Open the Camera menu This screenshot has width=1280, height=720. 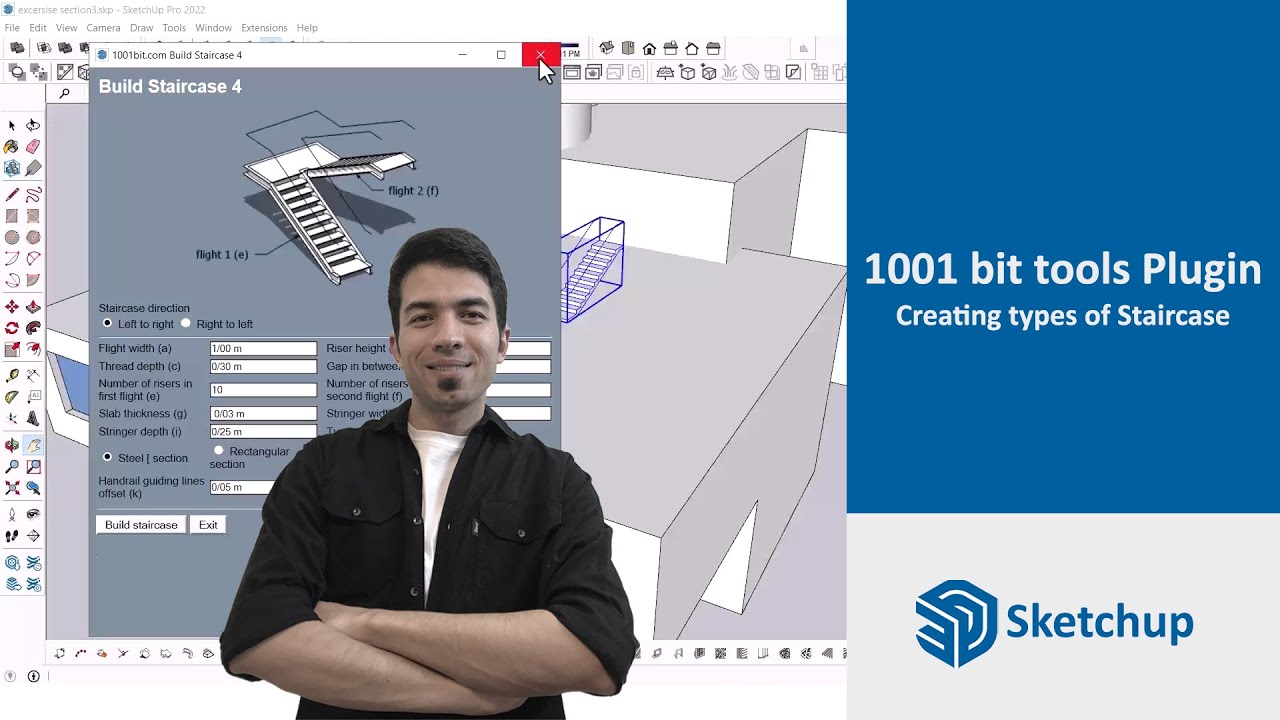click(x=103, y=28)
